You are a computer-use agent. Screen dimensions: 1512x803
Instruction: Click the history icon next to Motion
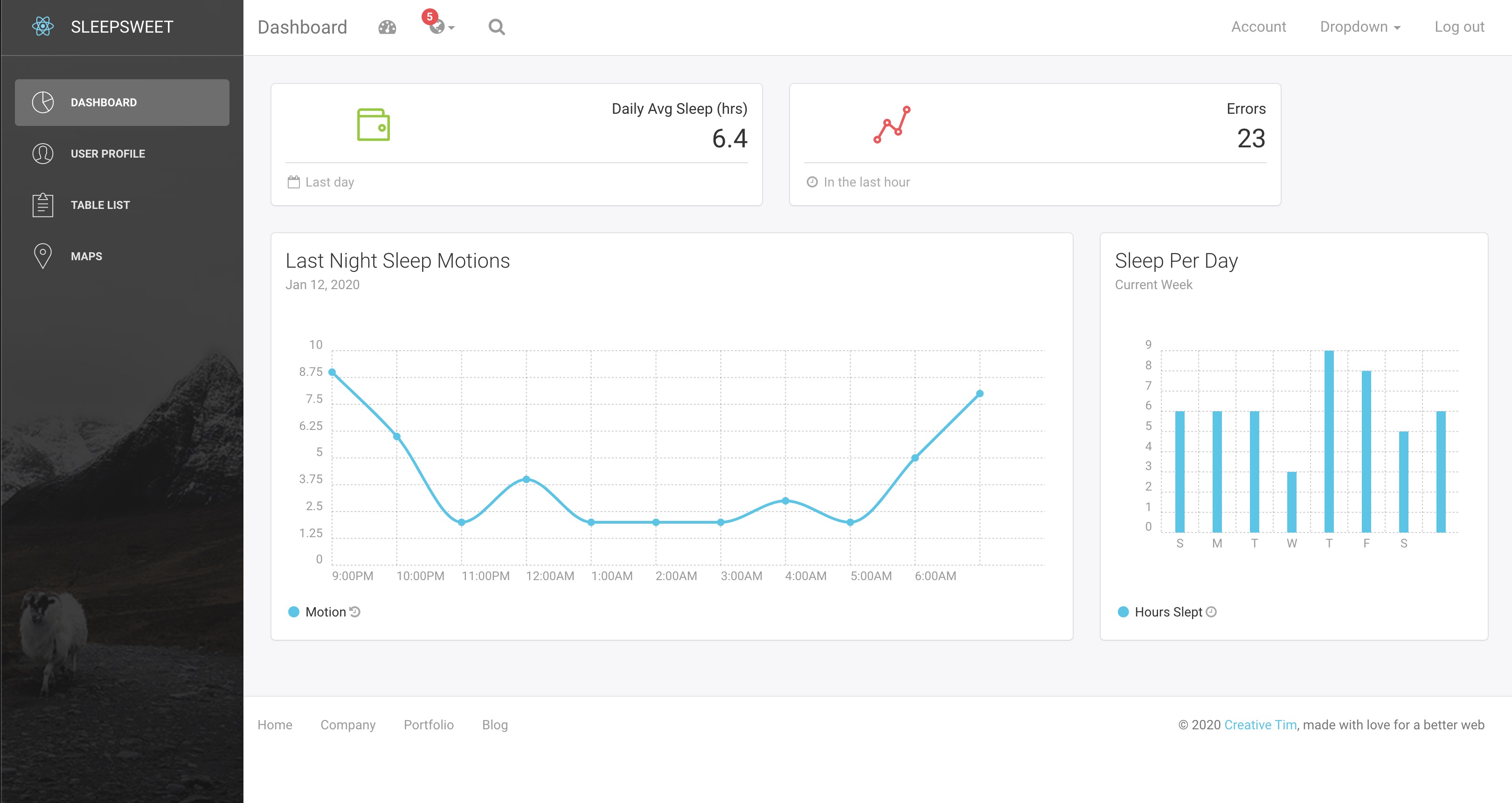(x=355, y=612)
